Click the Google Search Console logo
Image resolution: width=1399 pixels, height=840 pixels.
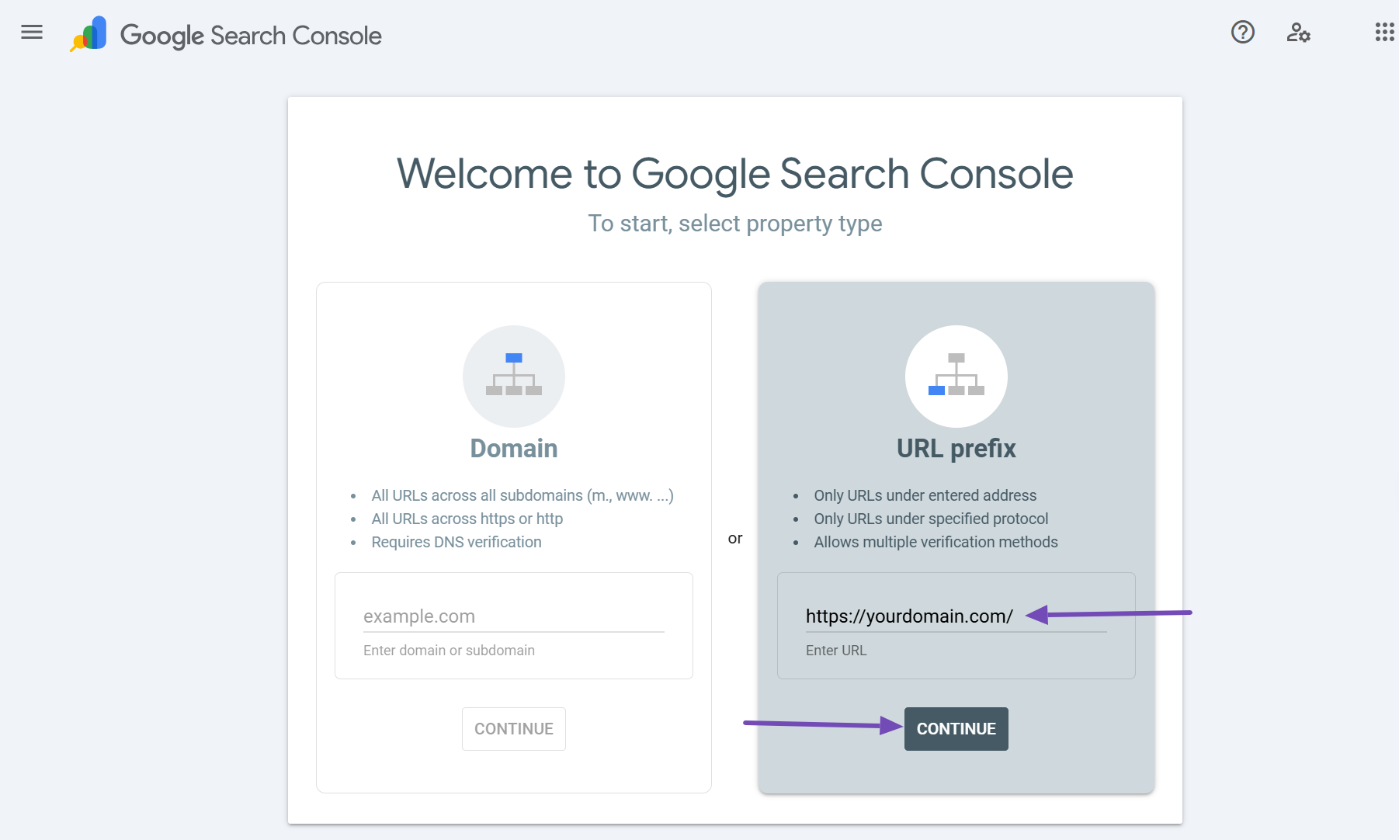[x=89, y=34]
